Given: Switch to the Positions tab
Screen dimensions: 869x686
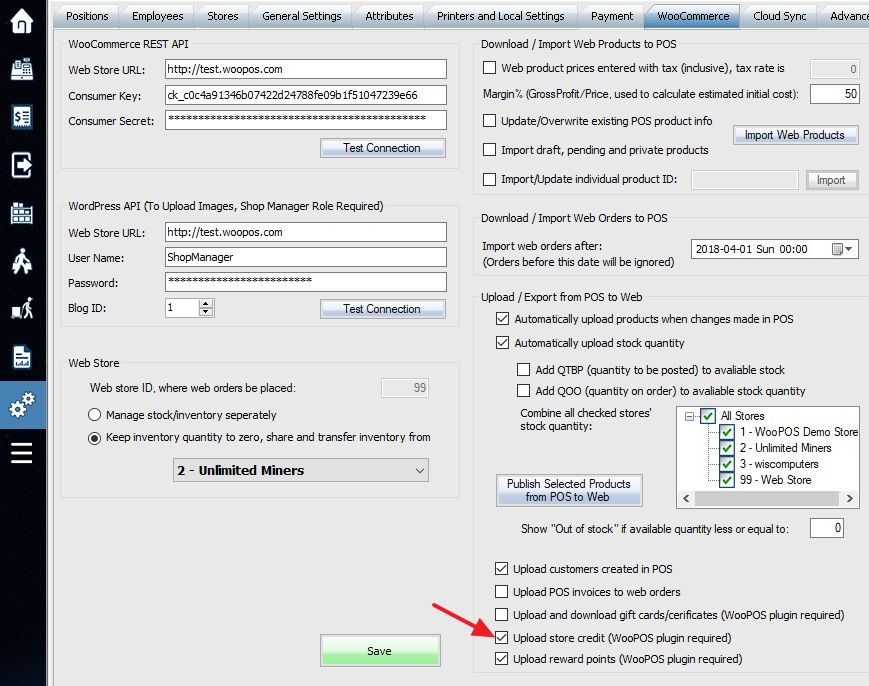Looking at the screenshot, I should pos(87,16).
